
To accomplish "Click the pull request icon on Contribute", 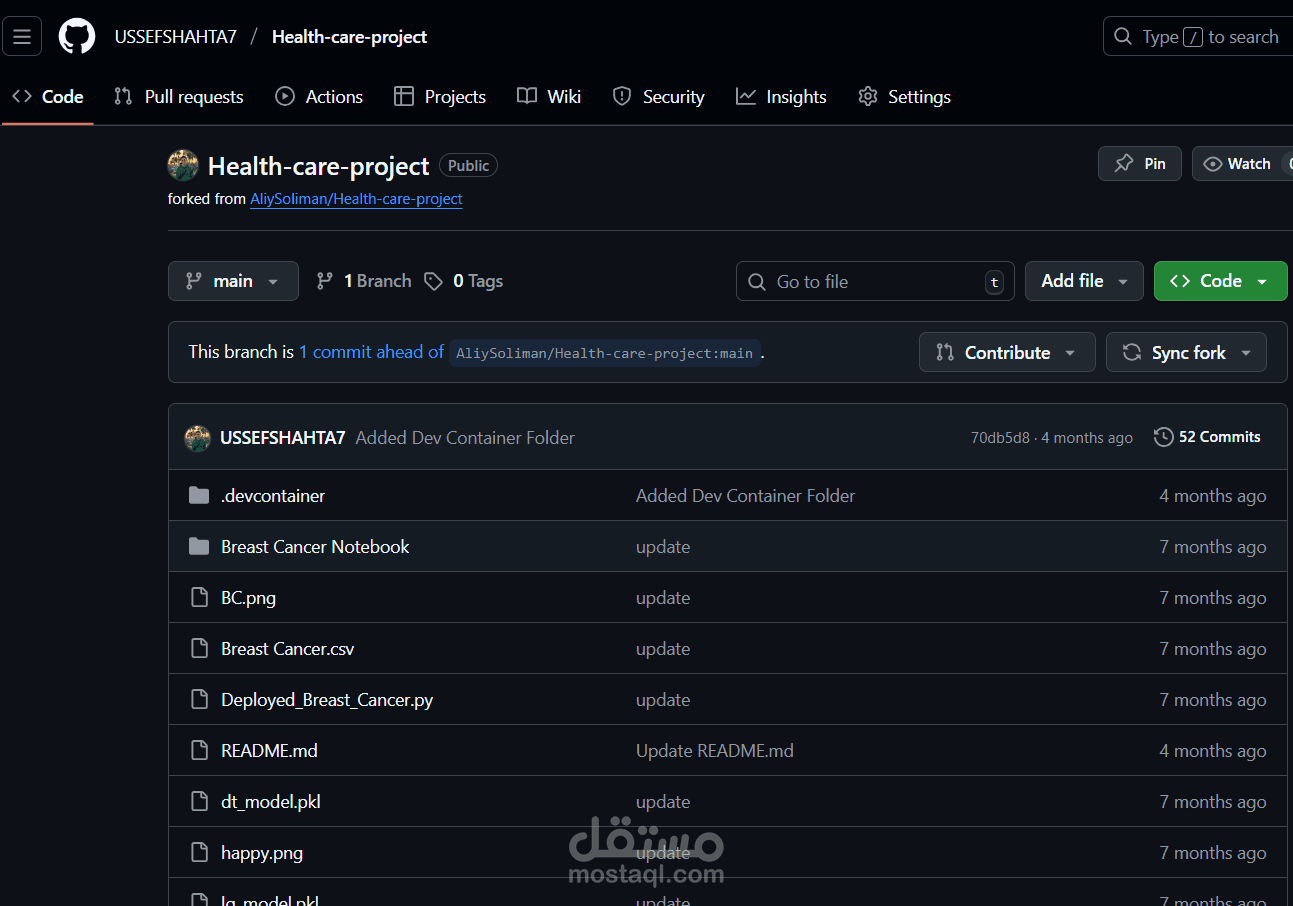I will click(945, 353).
